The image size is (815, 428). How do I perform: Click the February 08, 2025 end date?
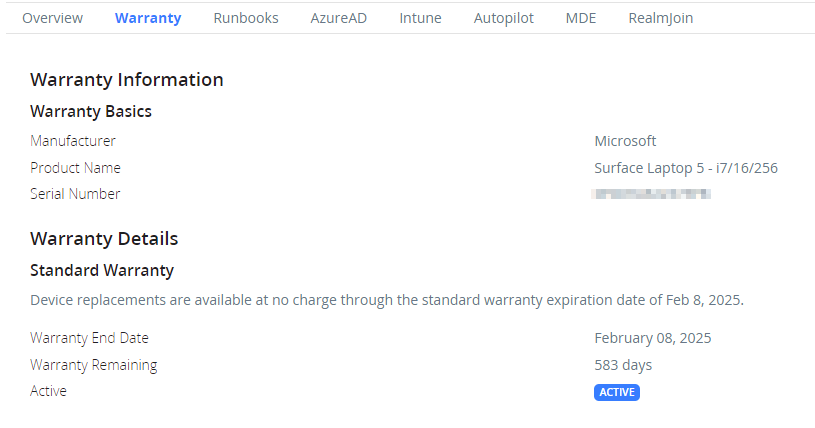pyautogui.click(x=652, y=338)
